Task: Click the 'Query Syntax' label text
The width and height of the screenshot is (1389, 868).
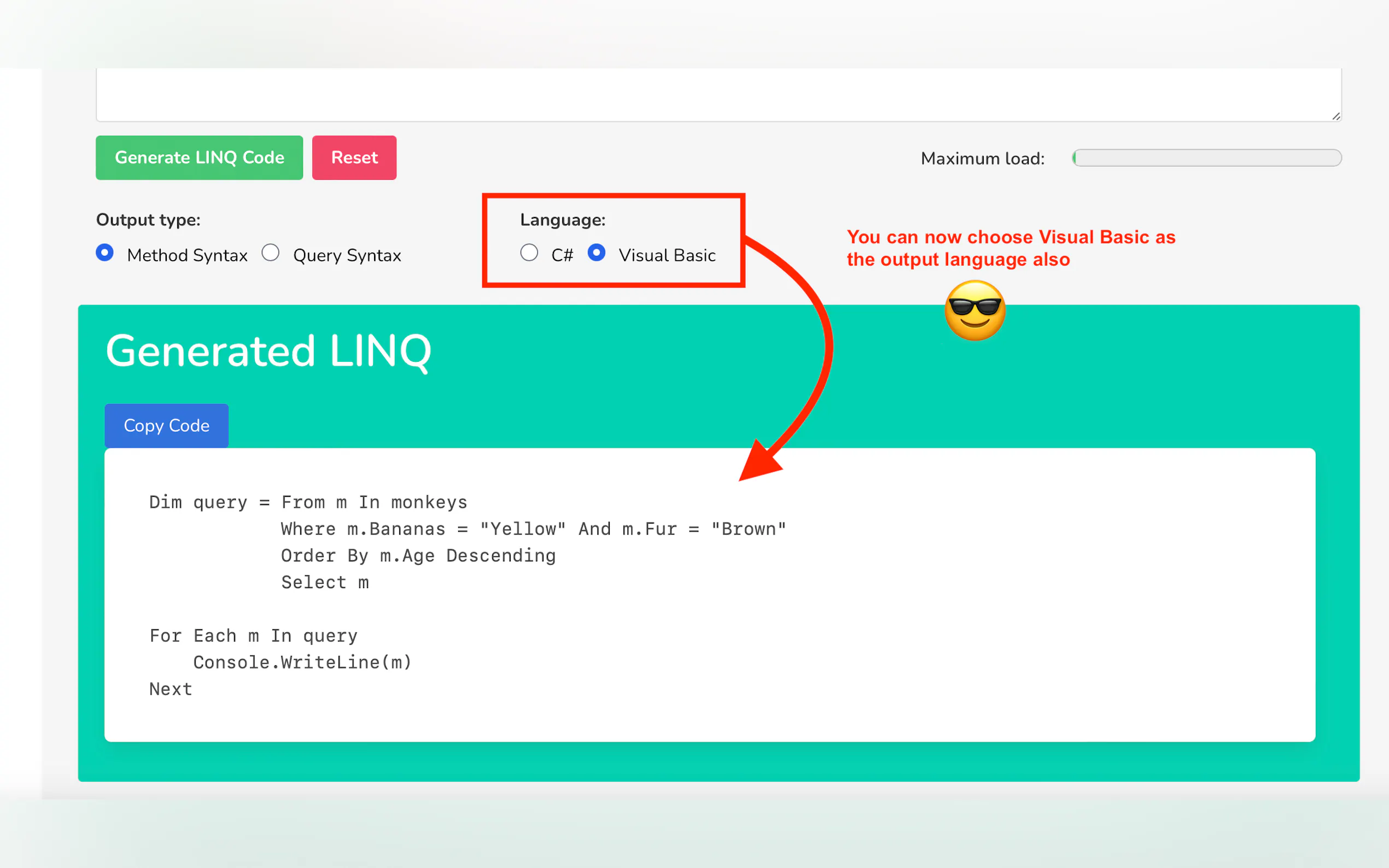Action: pyautogui.click(x=347, y=255)
